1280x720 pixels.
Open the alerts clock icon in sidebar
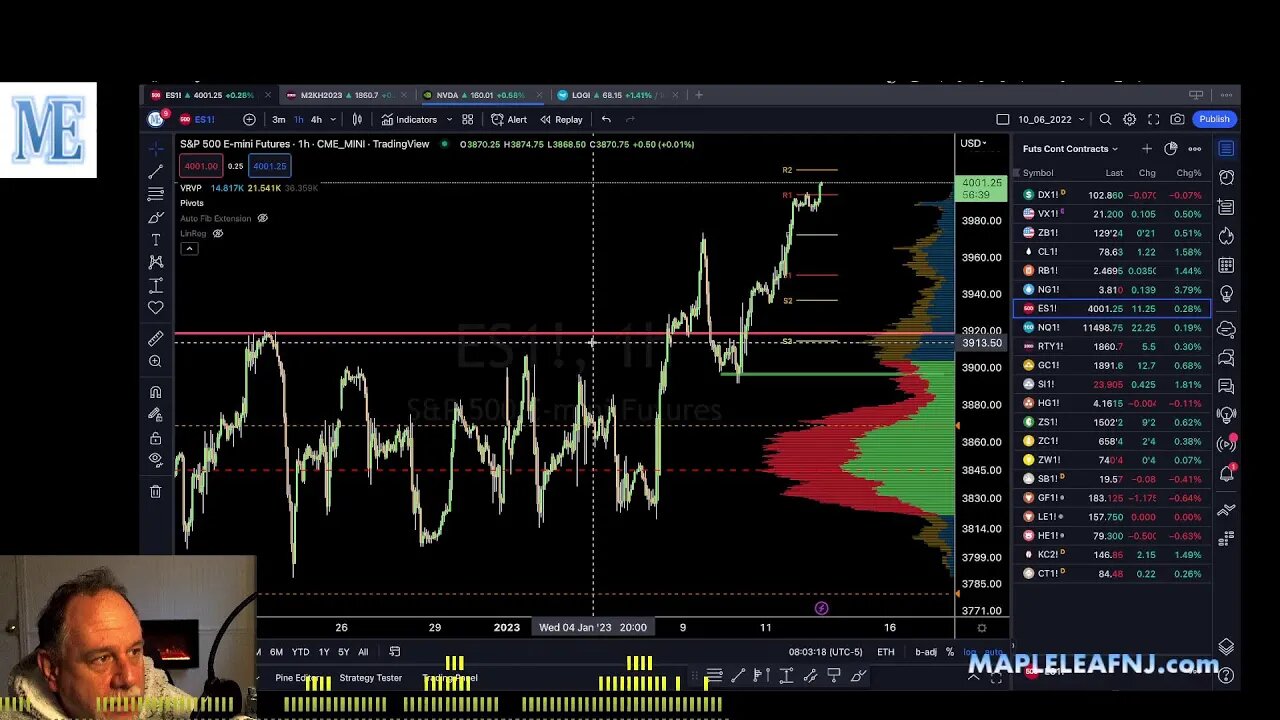click(1226, 178)
